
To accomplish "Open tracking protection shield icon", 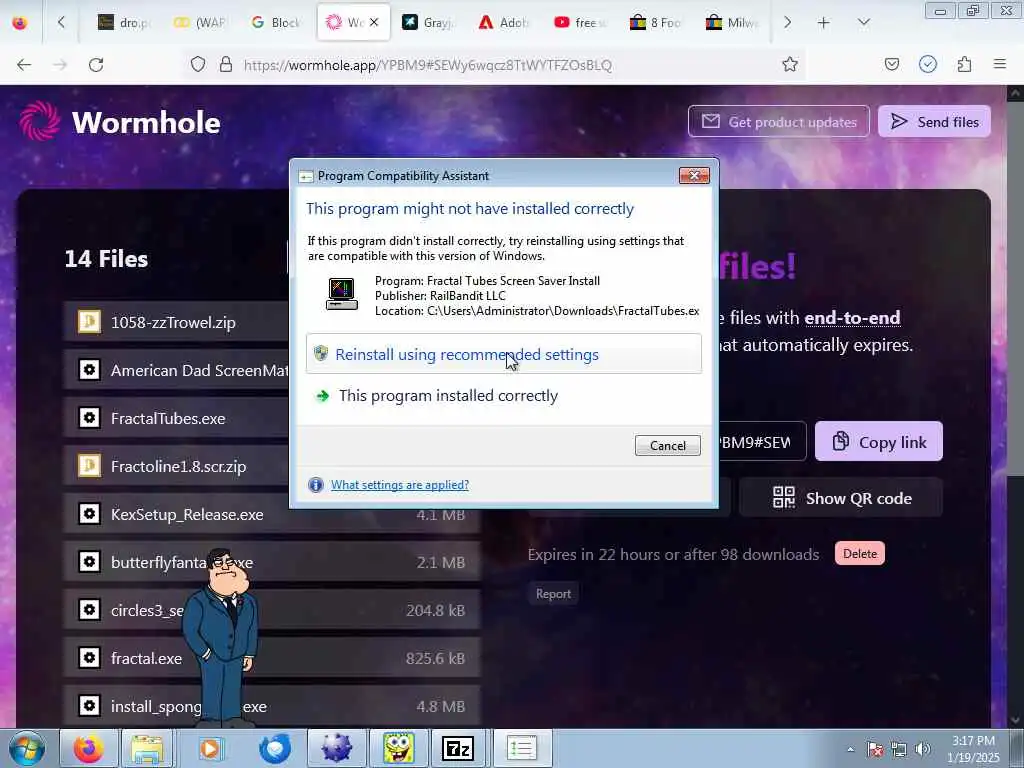I will (198, 65).
